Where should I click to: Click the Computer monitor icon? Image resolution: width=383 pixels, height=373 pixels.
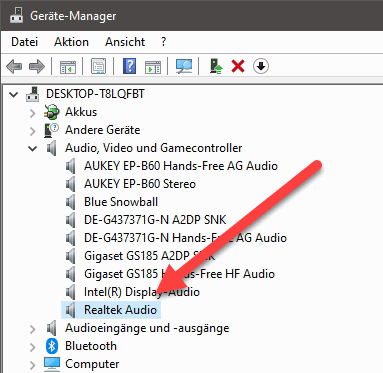pos(52,364)
